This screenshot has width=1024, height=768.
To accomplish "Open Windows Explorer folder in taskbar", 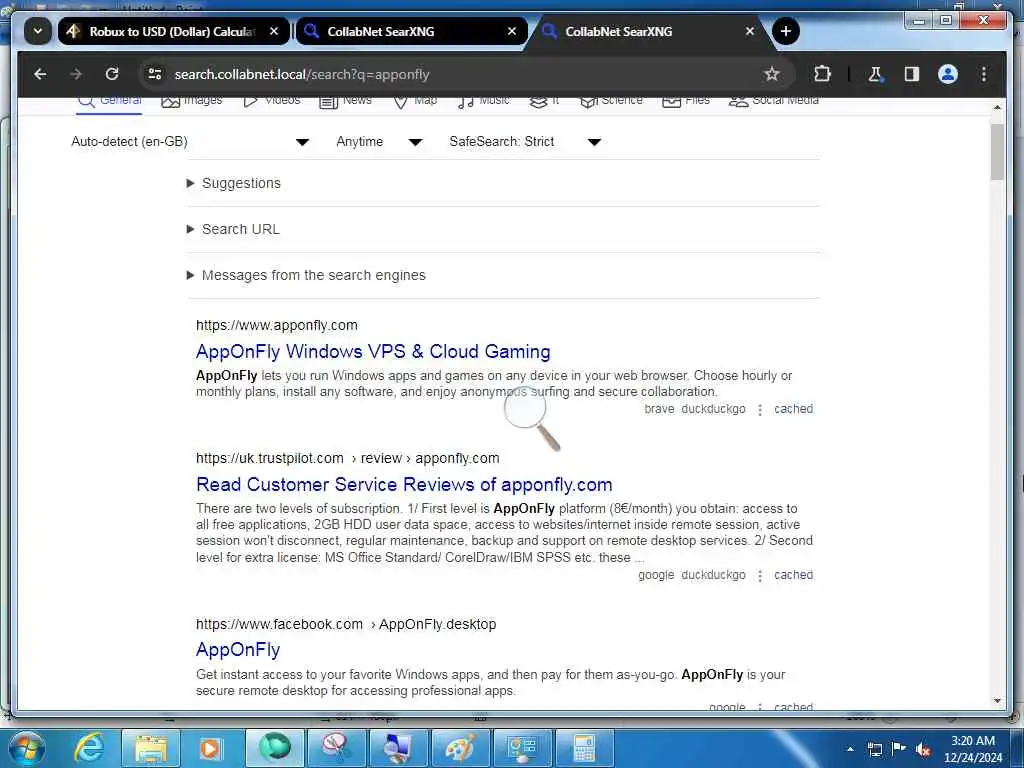I will pyautogui.click(x=150, y=748).
